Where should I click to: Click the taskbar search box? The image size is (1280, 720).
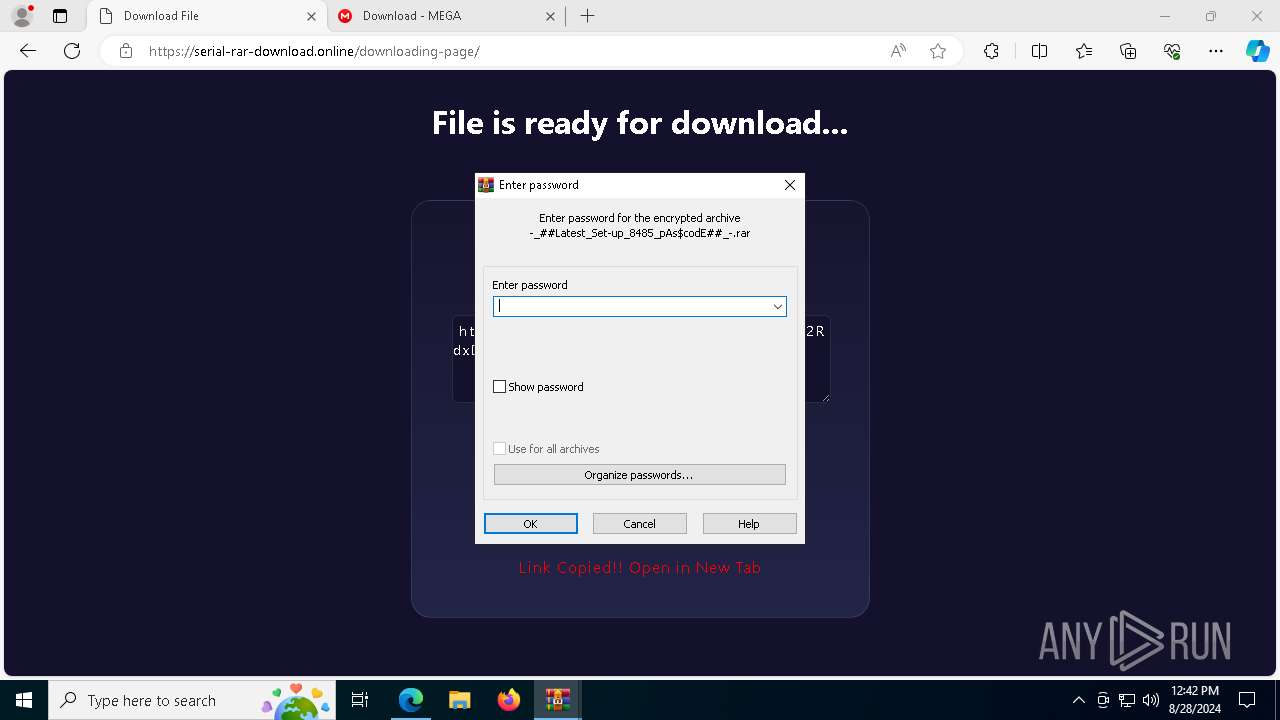coord(194,700)
